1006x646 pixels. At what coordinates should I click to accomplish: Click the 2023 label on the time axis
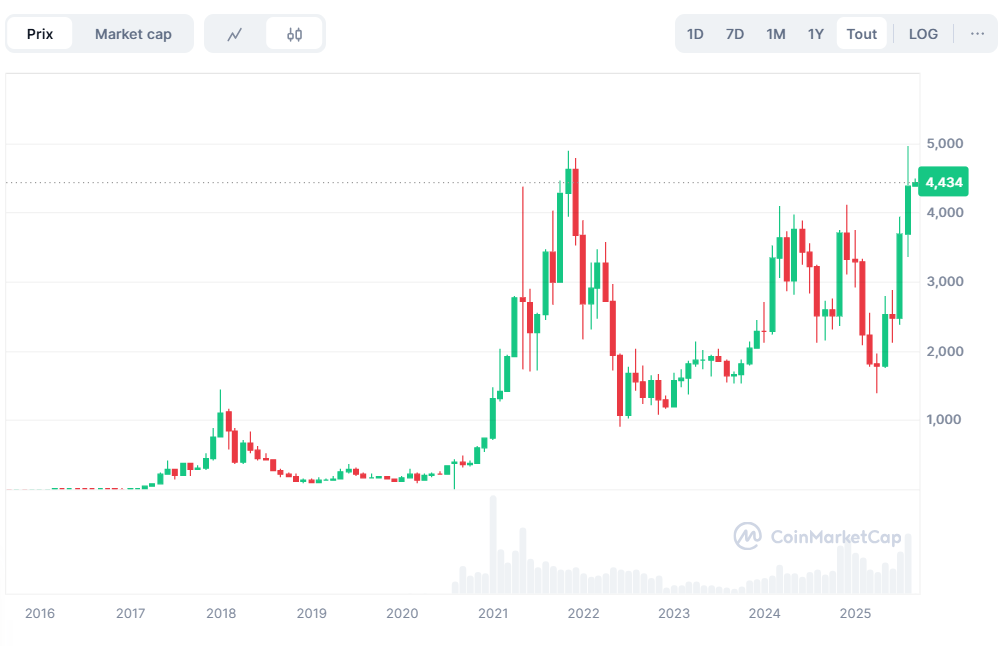pyautogui.click(x=673, y=613)
